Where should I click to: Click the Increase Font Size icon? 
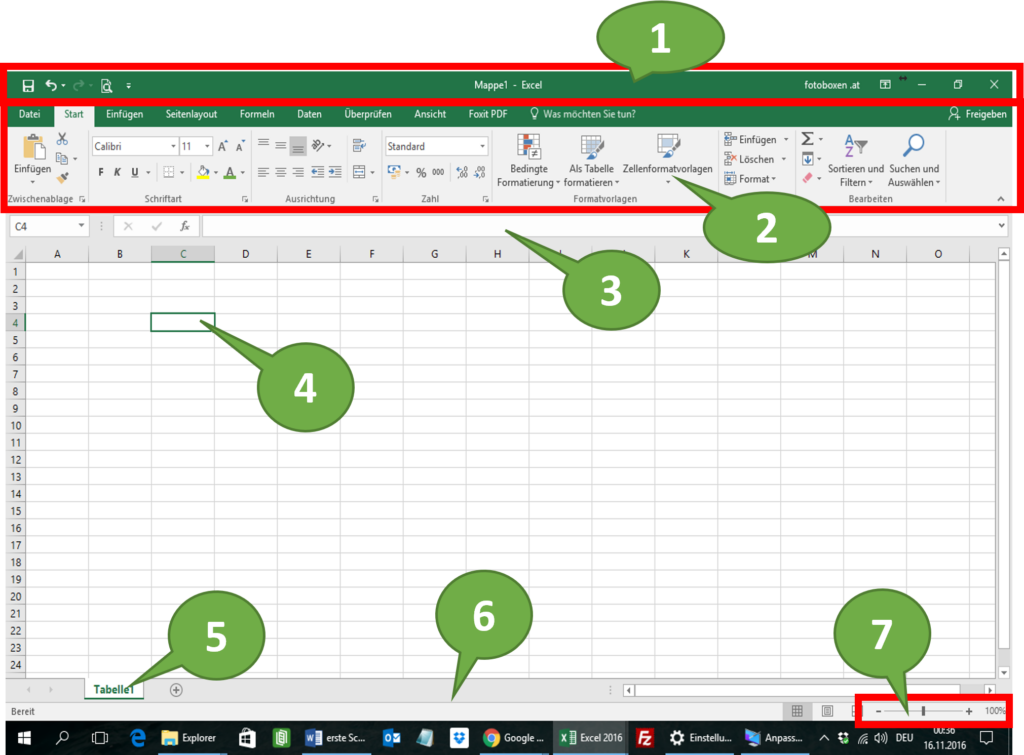tap(223, 146)
